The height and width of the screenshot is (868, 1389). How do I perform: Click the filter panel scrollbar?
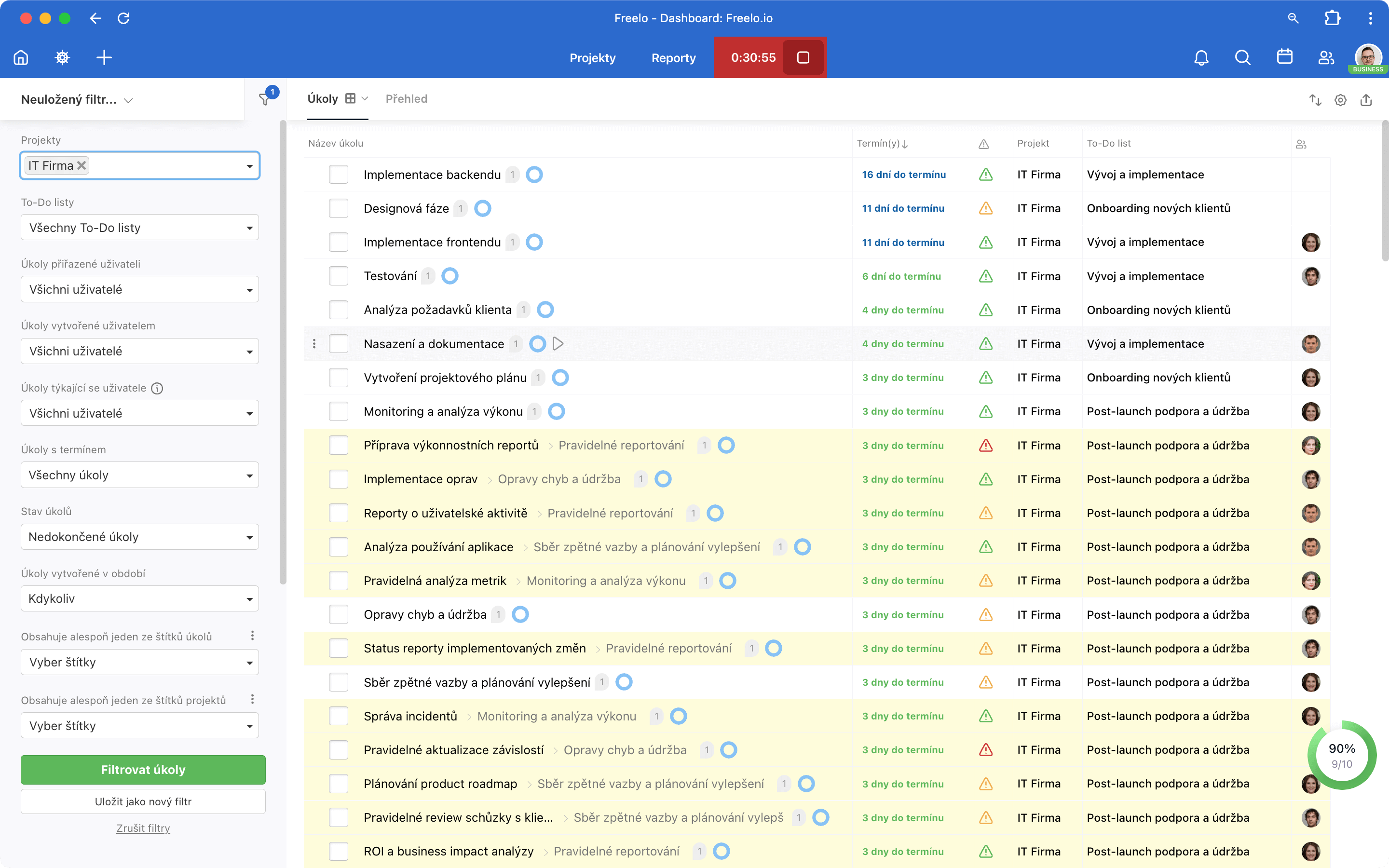pos(283,352)
